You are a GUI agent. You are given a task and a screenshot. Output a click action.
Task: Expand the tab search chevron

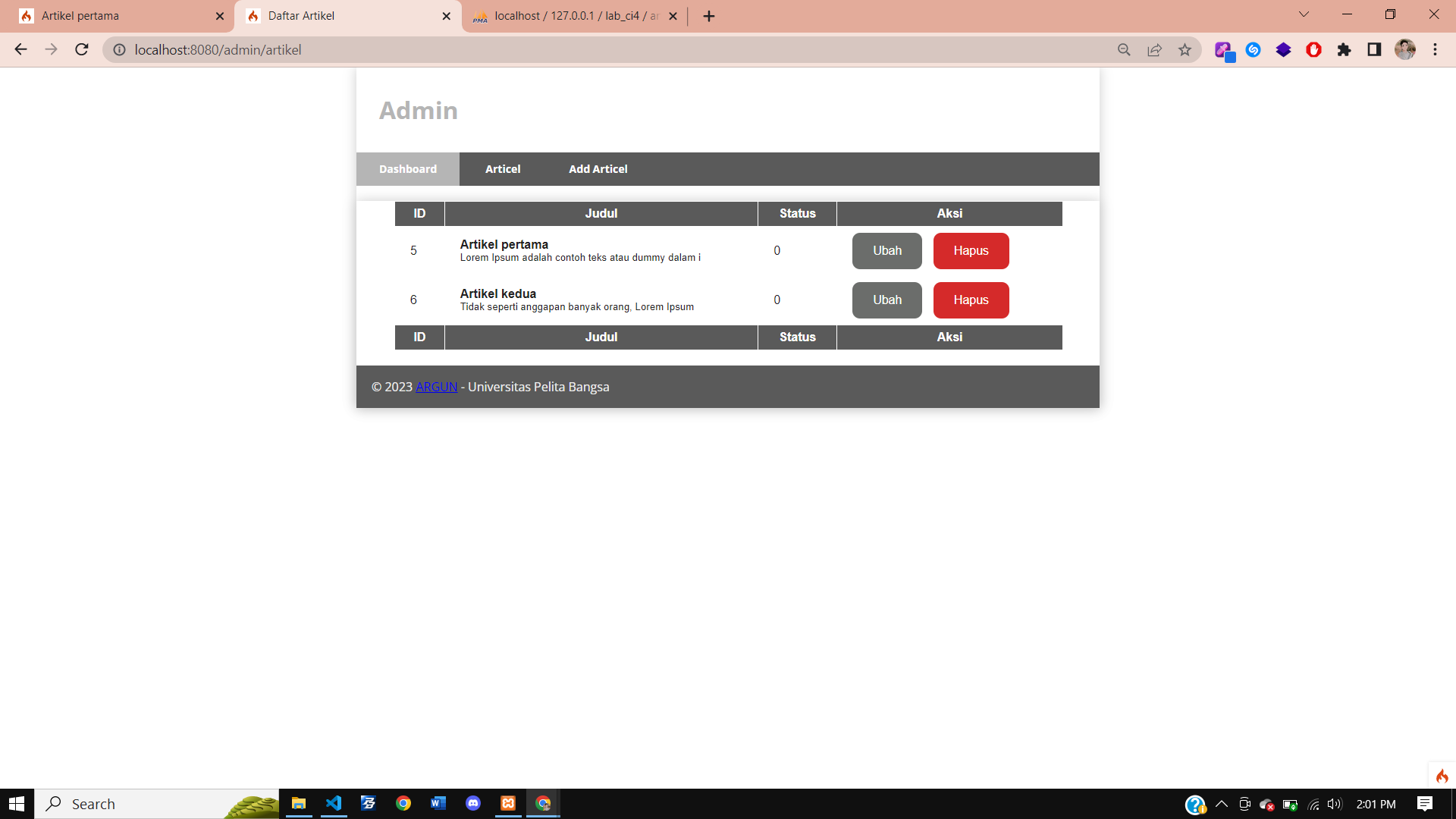(1304, 14)
